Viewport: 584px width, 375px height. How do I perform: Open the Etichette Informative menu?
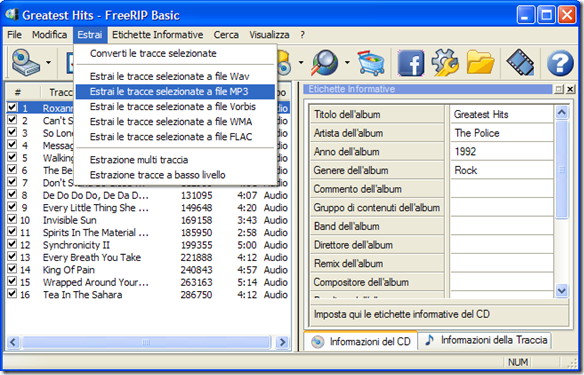(158, 35)
